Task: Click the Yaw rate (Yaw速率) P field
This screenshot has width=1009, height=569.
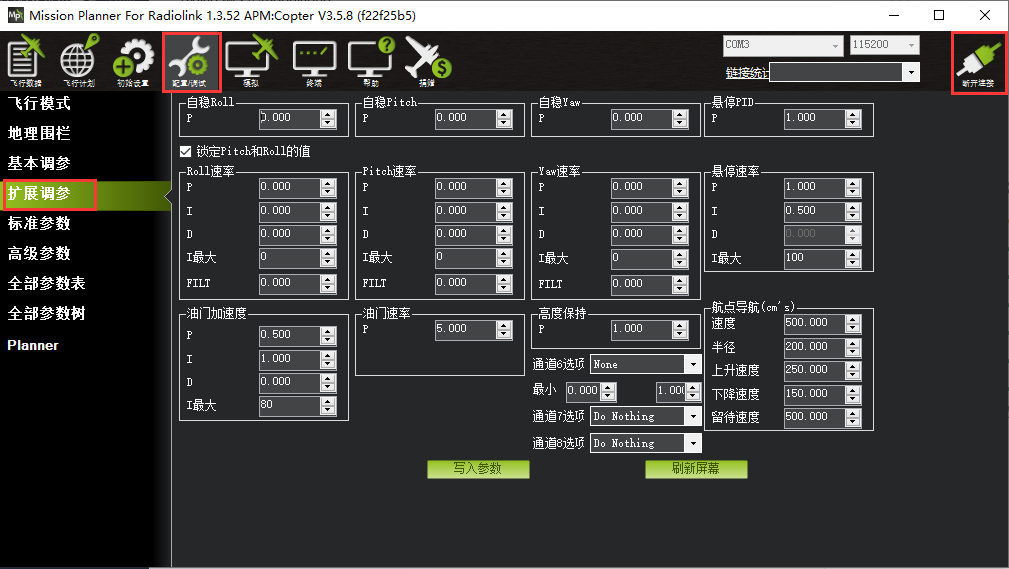Action: [x=642, y=187]
